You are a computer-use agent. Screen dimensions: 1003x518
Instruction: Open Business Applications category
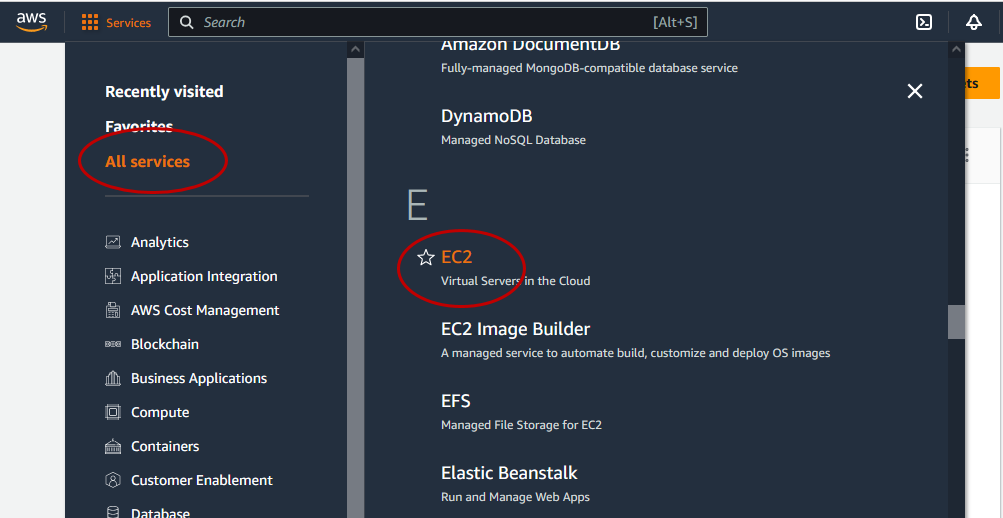(199, 378)
